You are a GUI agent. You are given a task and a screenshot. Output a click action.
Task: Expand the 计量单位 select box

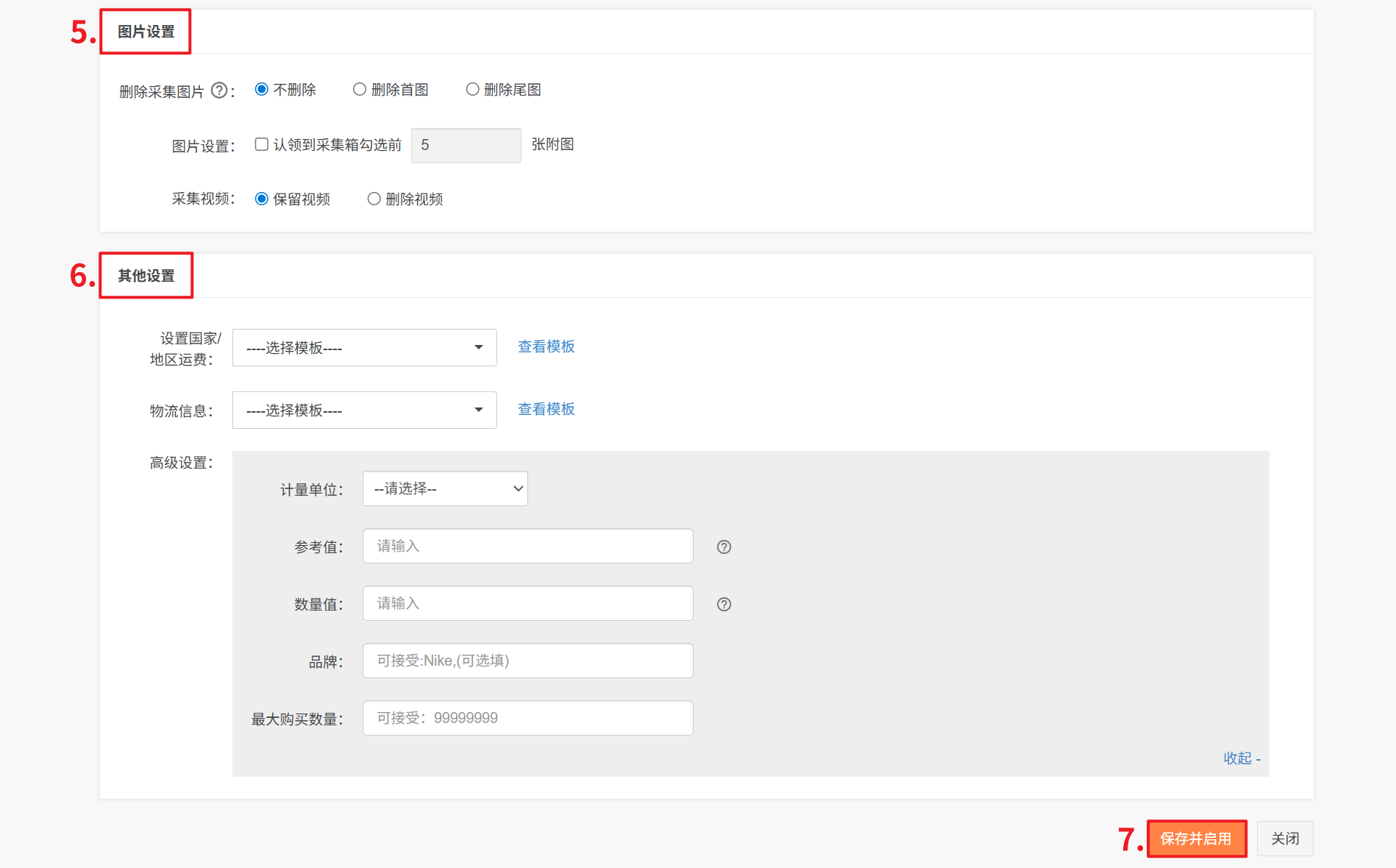pos(445,488)
